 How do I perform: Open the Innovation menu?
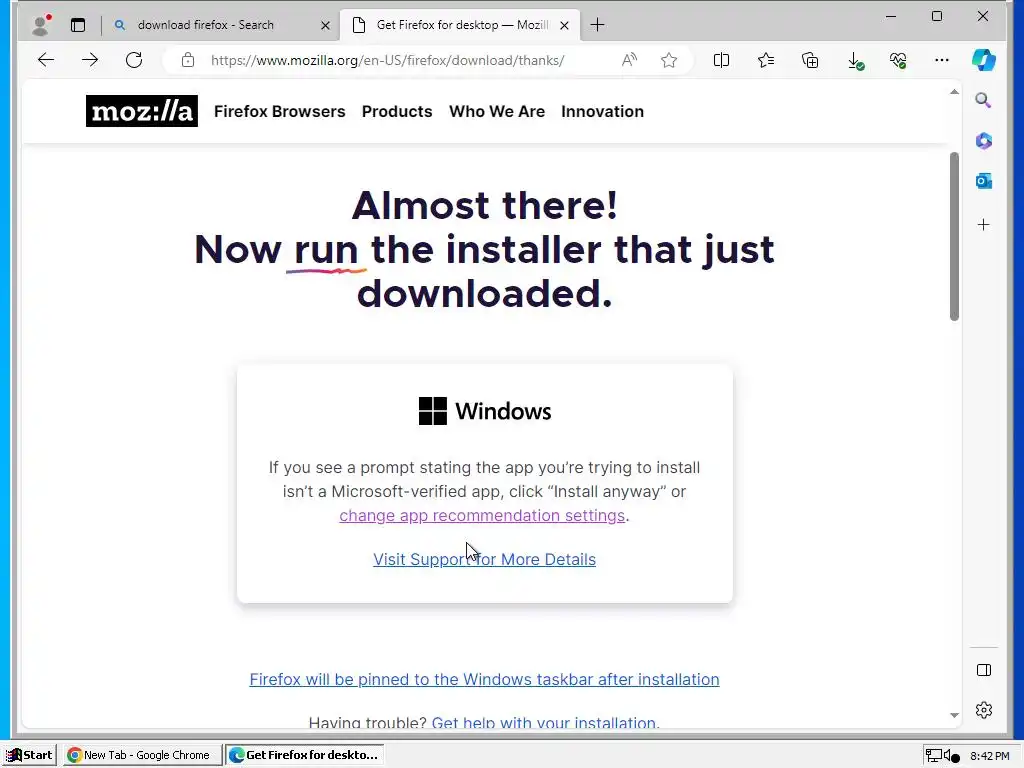pos(602,112)
